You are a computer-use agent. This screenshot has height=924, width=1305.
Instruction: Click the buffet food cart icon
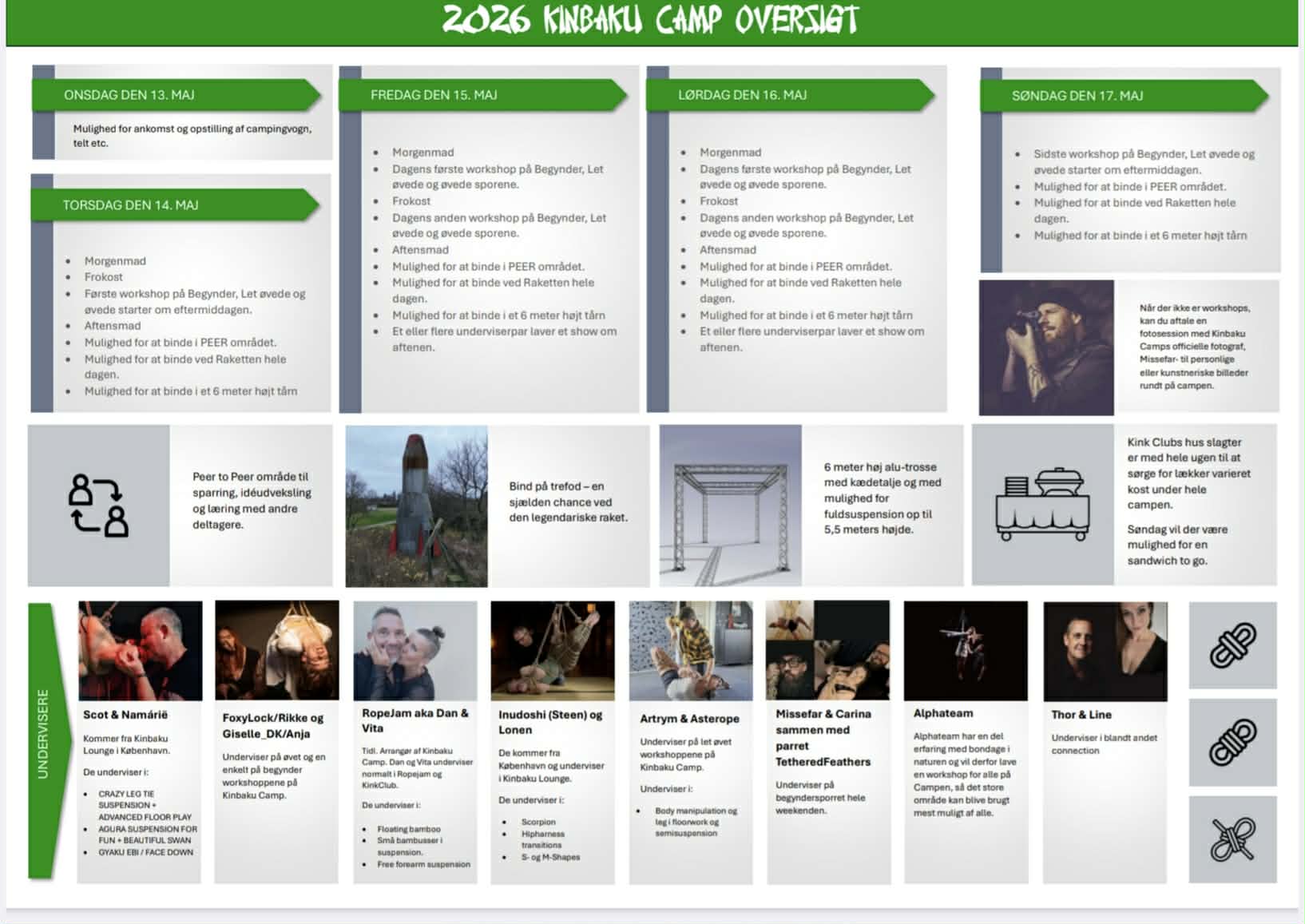[x=1042, y=505]
